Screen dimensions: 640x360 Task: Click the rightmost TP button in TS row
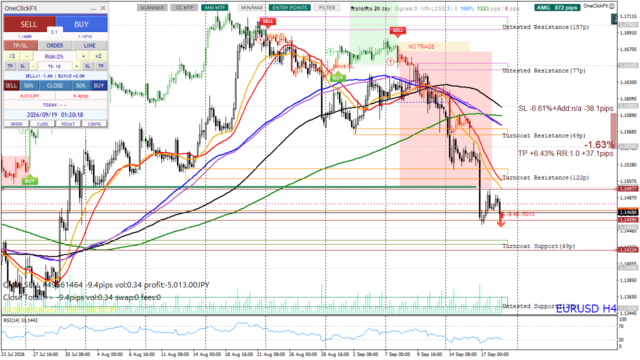(101, 66)
